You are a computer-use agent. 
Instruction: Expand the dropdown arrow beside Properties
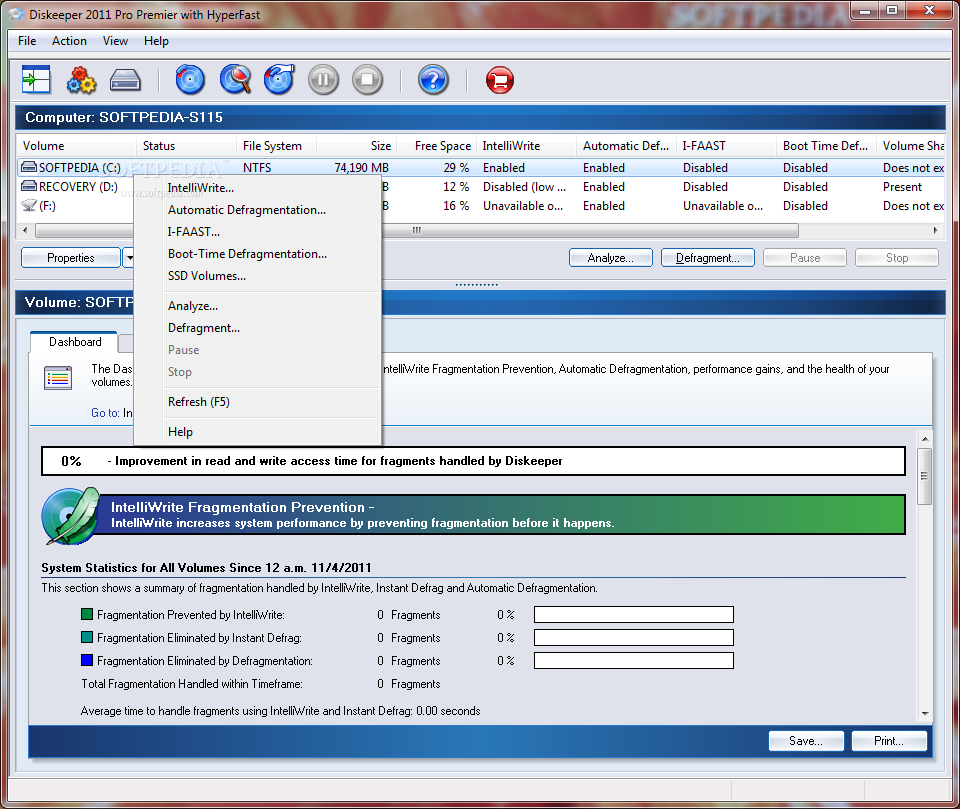click(x=129, y=258)
